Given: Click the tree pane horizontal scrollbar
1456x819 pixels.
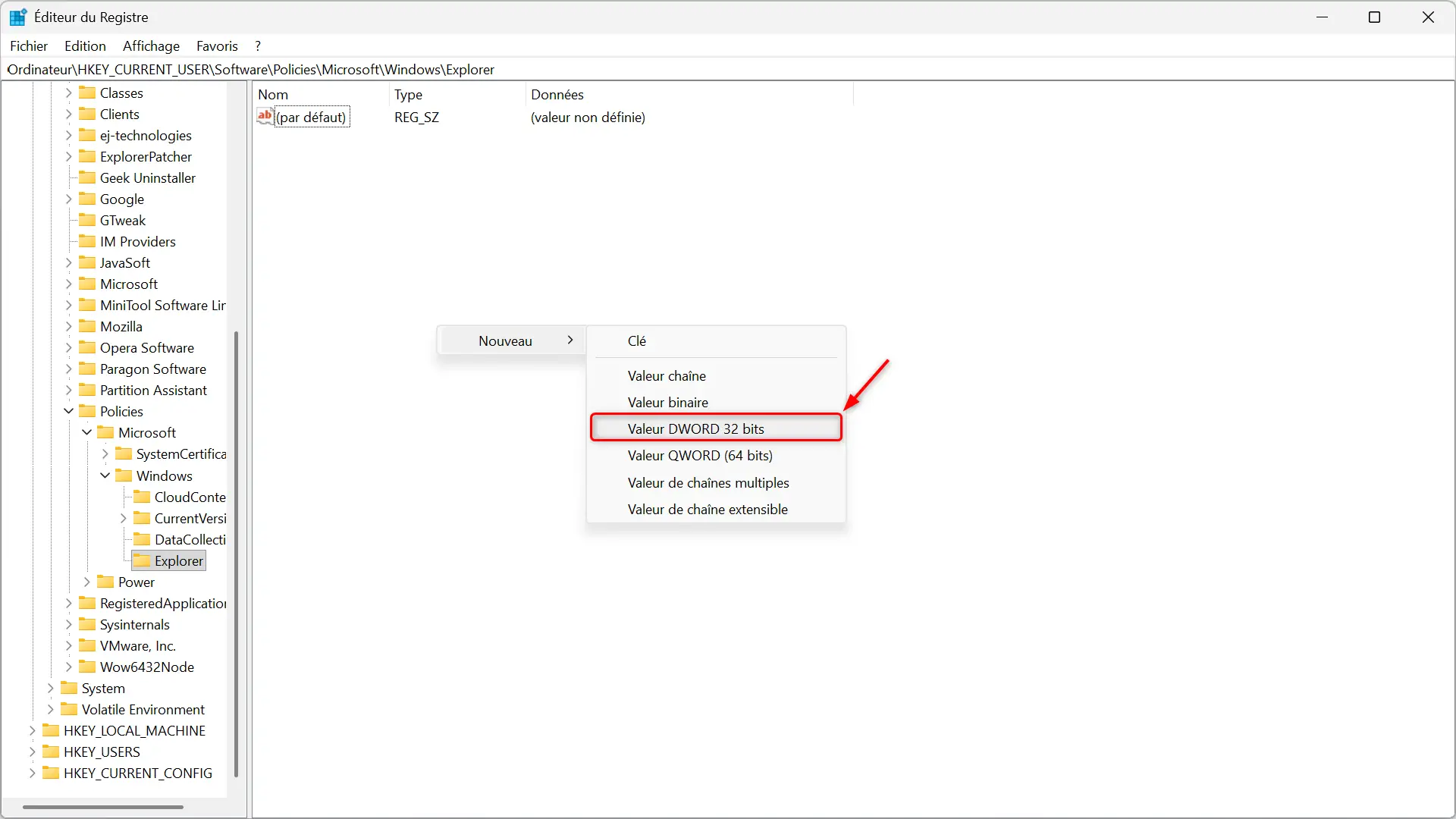Looking at the screenshot, I should point(102,807).
